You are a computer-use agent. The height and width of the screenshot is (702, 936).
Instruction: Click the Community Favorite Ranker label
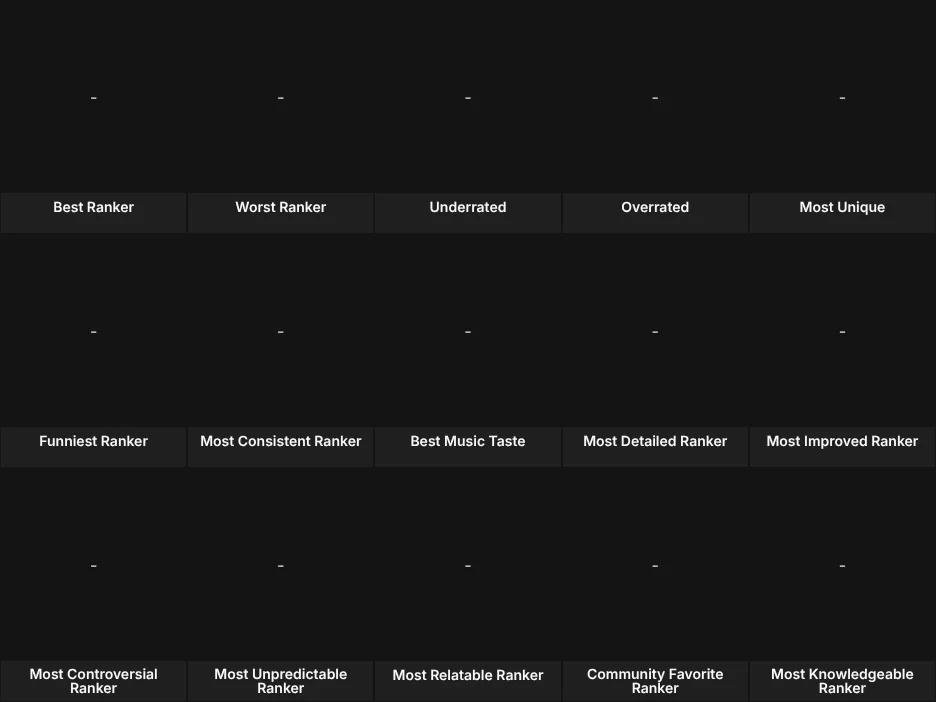[x=655, y=681]
